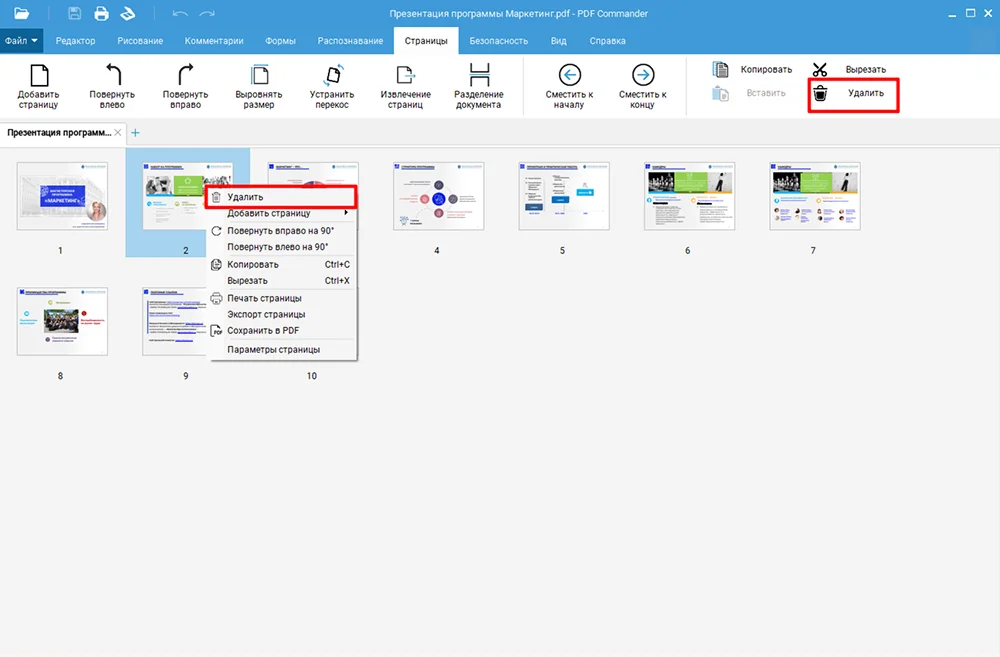Screen dimensions: 1000x657
Task: Add new document tab with plus button
Action: tap(135, 132)
